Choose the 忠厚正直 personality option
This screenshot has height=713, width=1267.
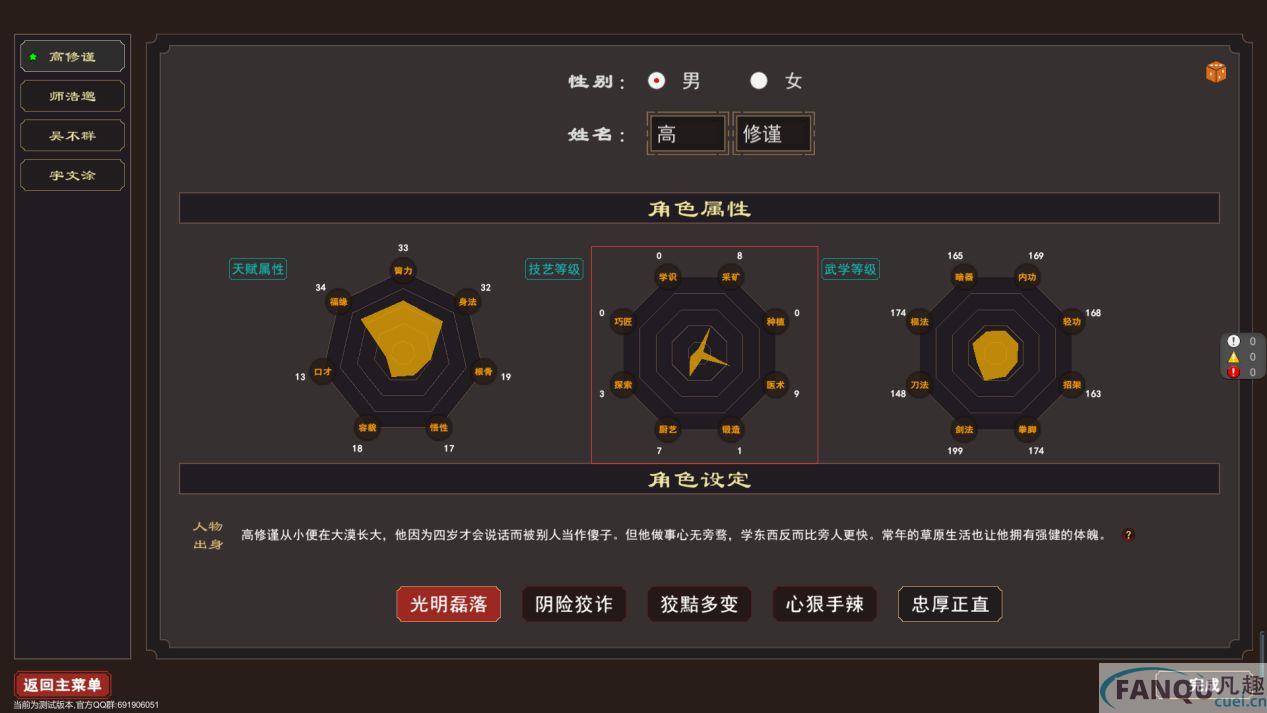950,604
